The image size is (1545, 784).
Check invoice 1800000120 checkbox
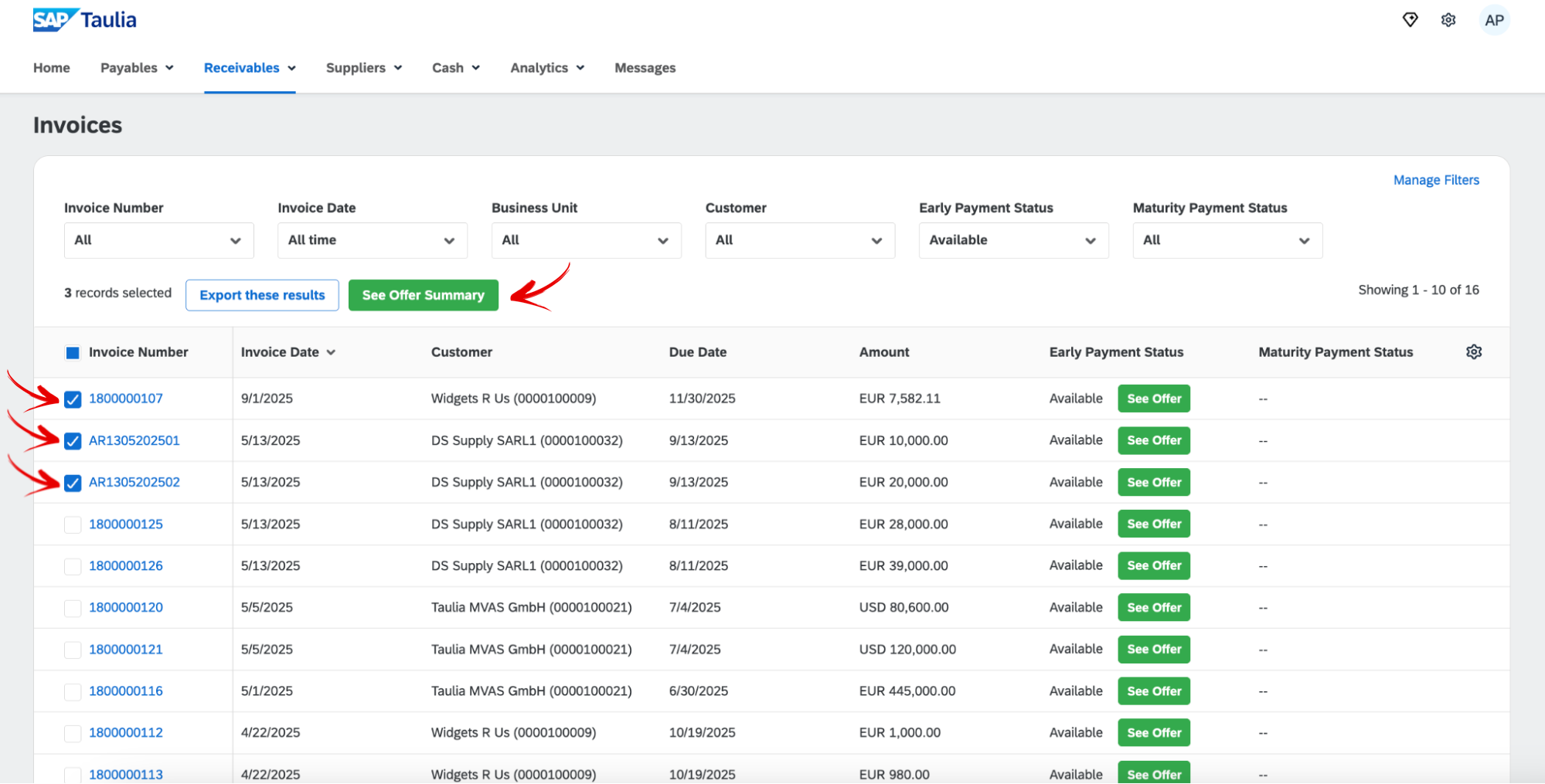(73, 608)
